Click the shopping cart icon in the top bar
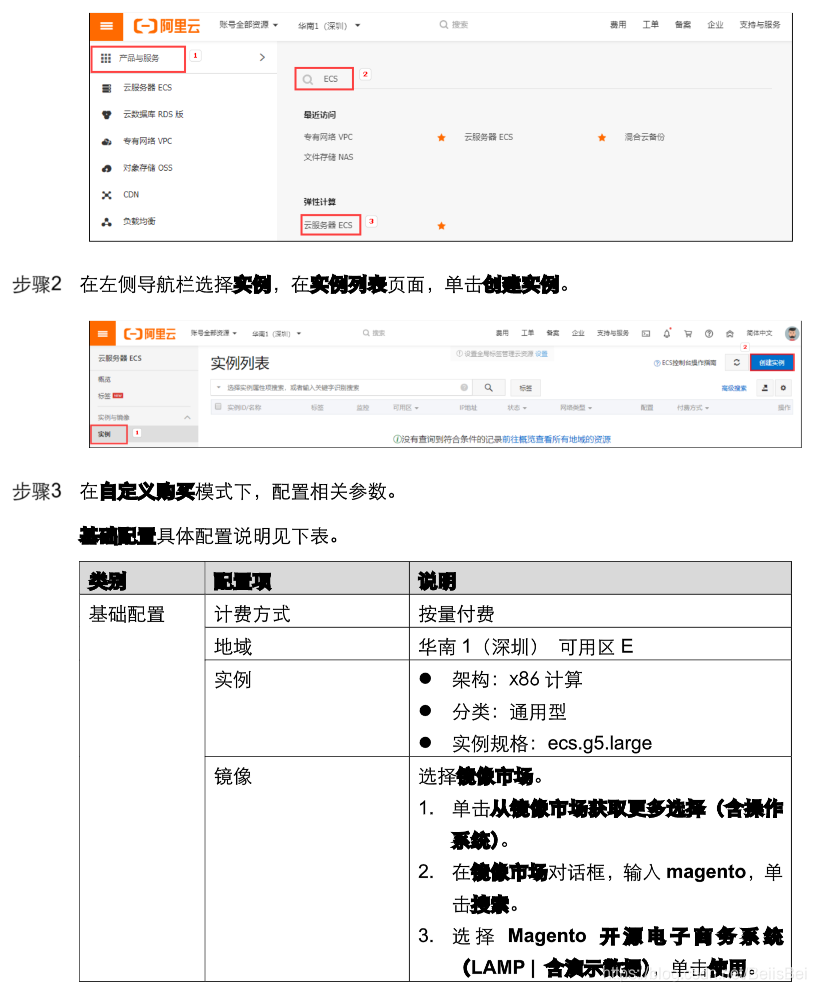816x992 pixels. tap(687, 332)
